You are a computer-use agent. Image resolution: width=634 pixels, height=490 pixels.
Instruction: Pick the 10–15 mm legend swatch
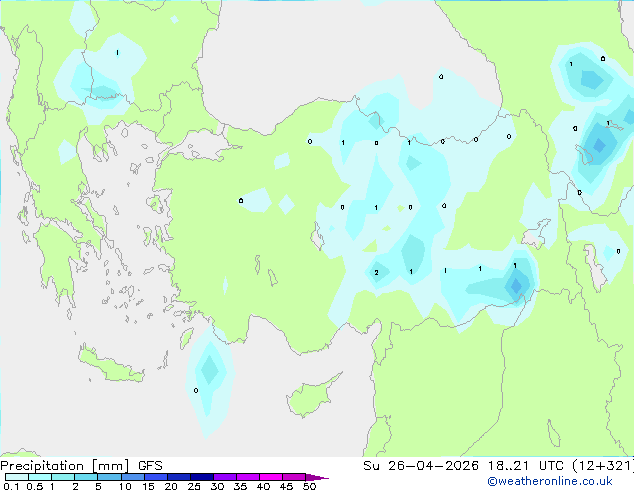[133, 477]
